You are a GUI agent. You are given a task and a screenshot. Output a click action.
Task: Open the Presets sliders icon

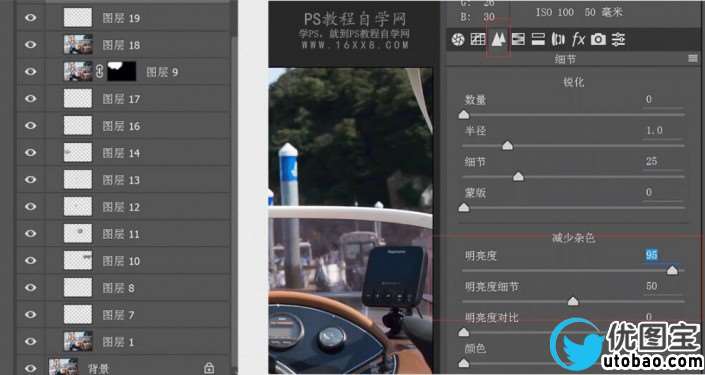[618, 40]
